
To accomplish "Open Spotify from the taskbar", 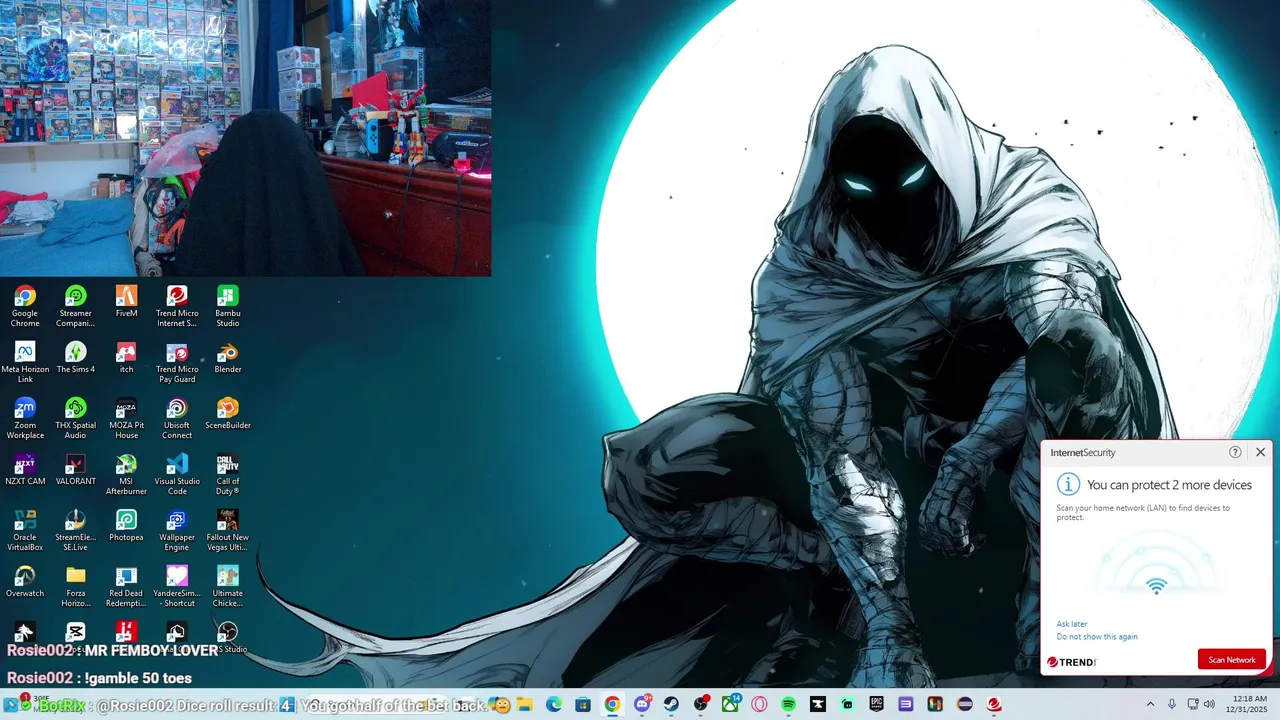I will (788, 704).
